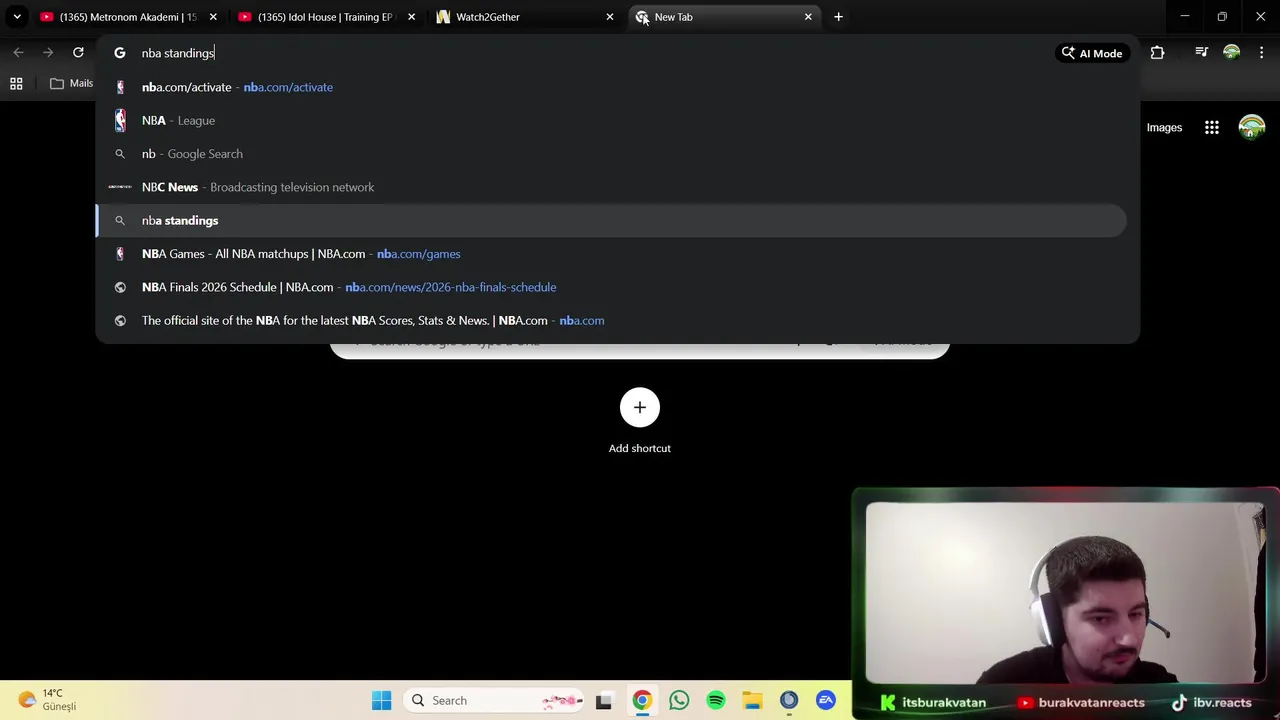Open the Chrome three-dot menu
The width and height of the screenshot is (1280, 720).
[1262, 52]
